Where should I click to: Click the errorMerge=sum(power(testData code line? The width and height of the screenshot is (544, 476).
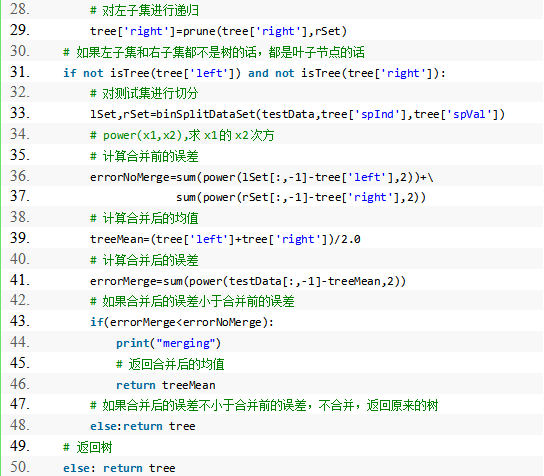pos(248,281)
